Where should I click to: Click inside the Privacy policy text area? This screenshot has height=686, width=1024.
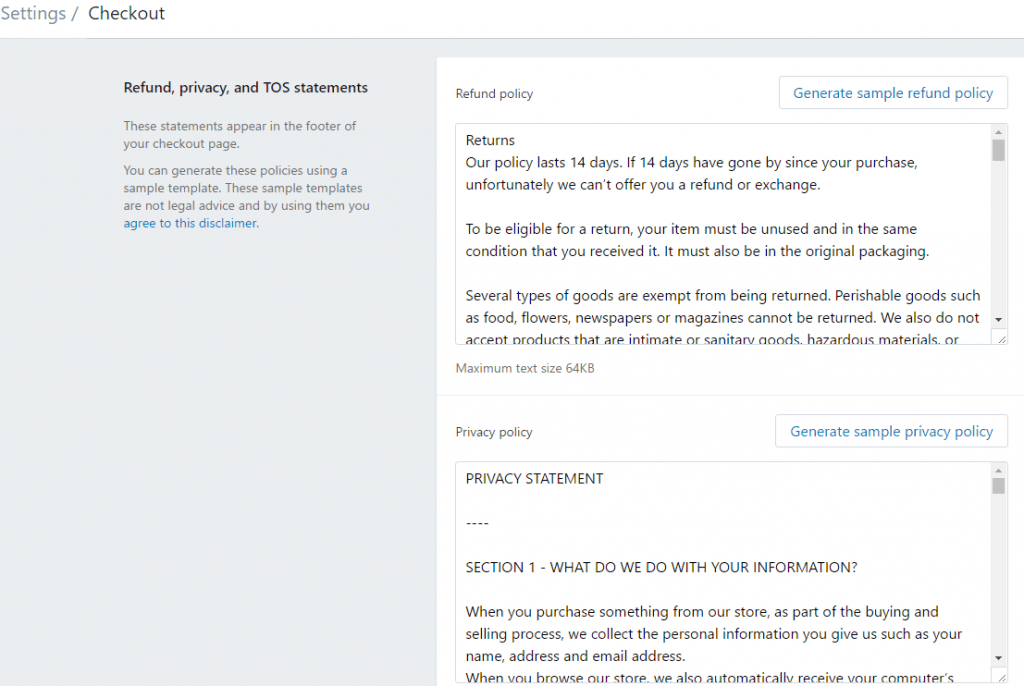pyautogui.click(x=722, y=572)
